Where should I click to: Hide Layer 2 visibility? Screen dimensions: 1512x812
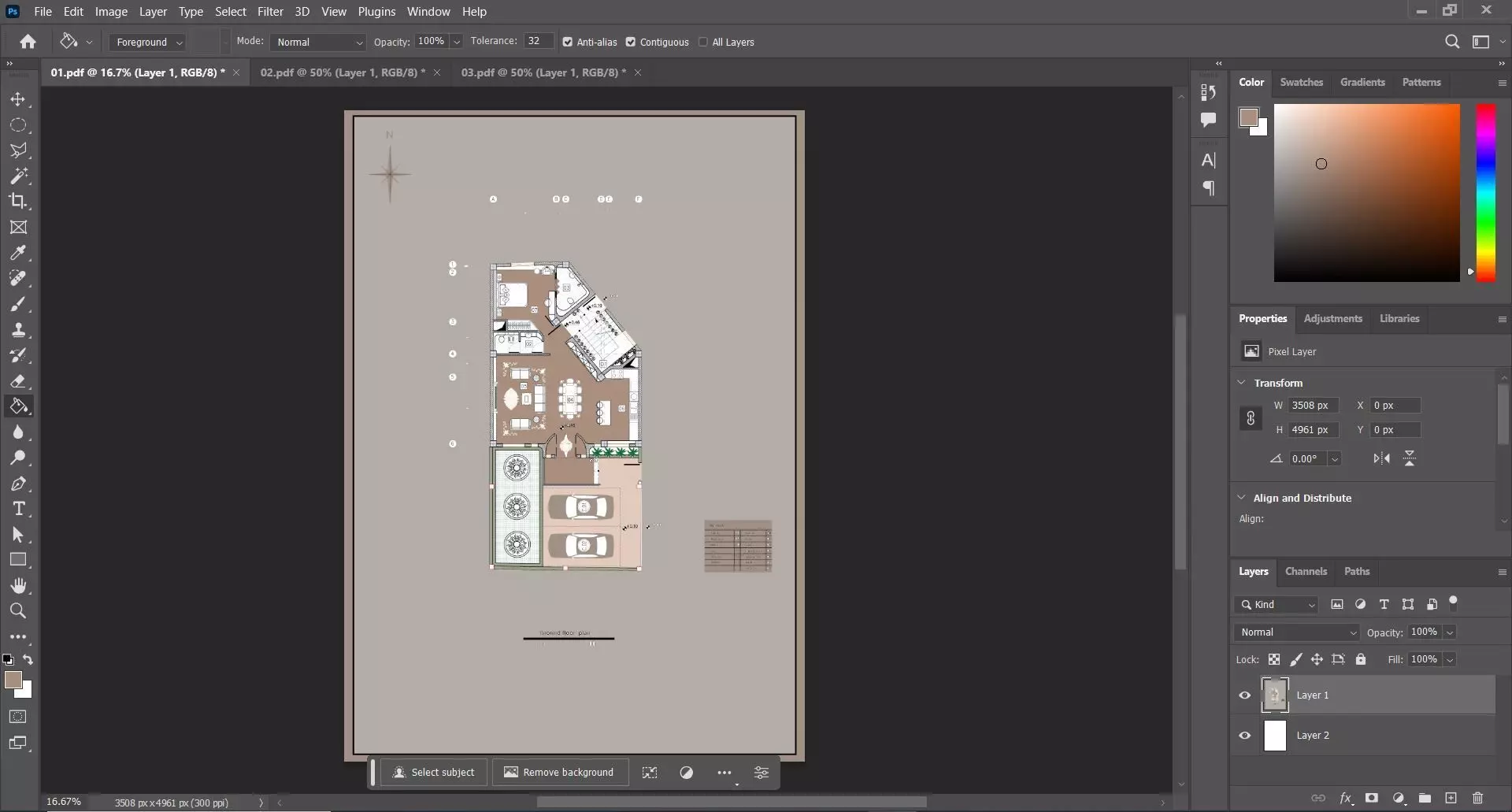(1245, 736)
